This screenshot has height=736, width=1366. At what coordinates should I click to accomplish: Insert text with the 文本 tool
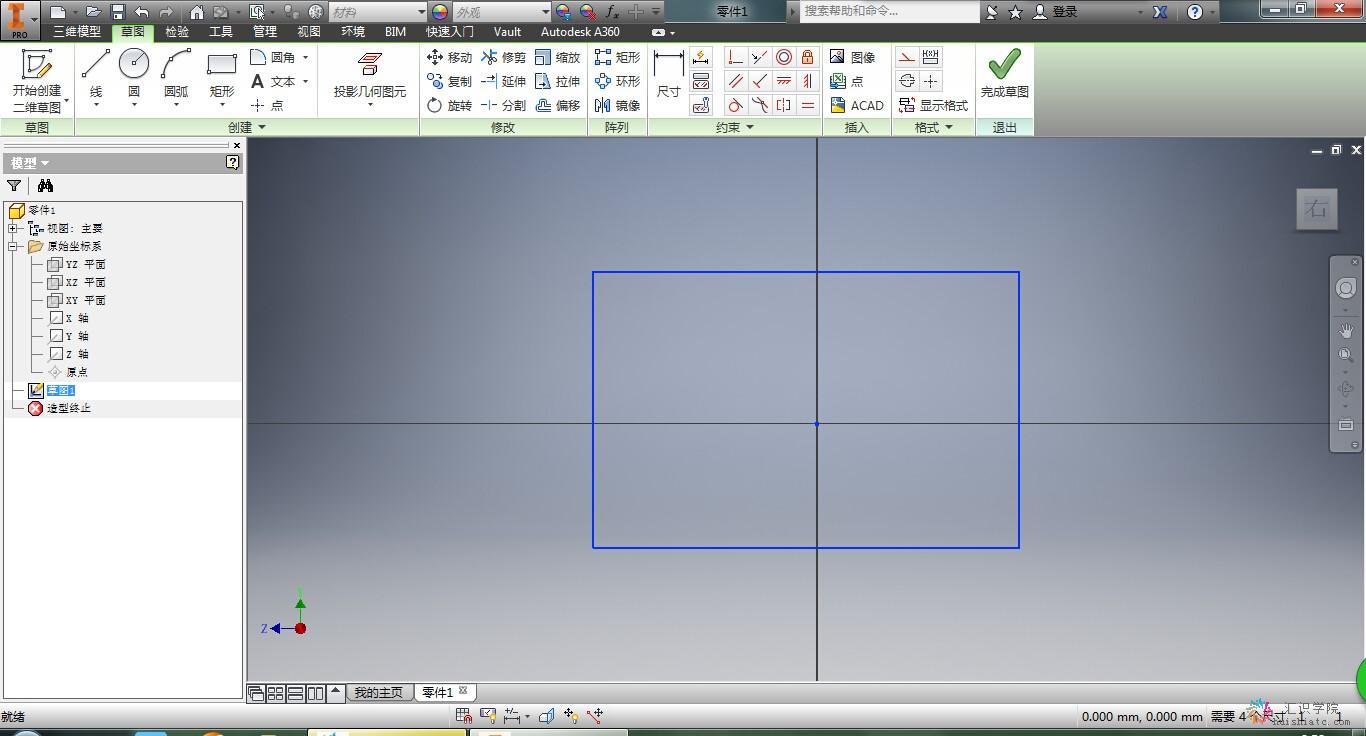coord(273,81)
